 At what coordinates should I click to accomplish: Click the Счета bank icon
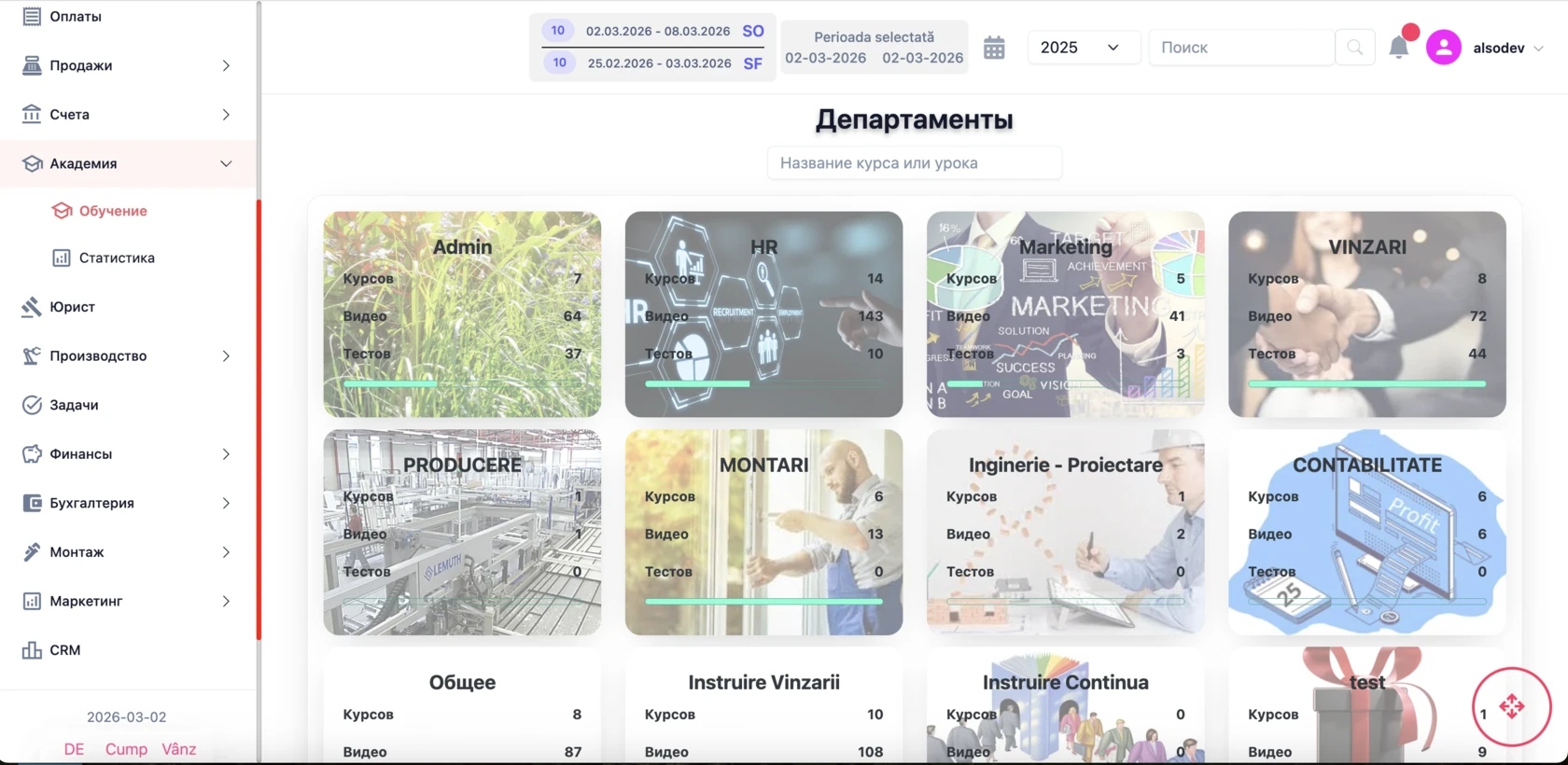(x=32, y=114)
